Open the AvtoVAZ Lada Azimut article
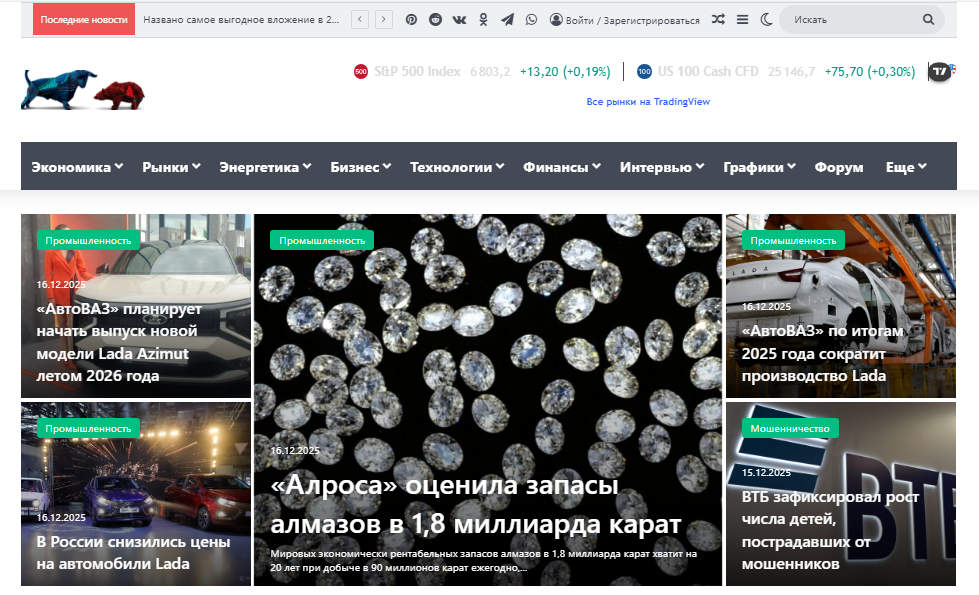 coord(119,342)
